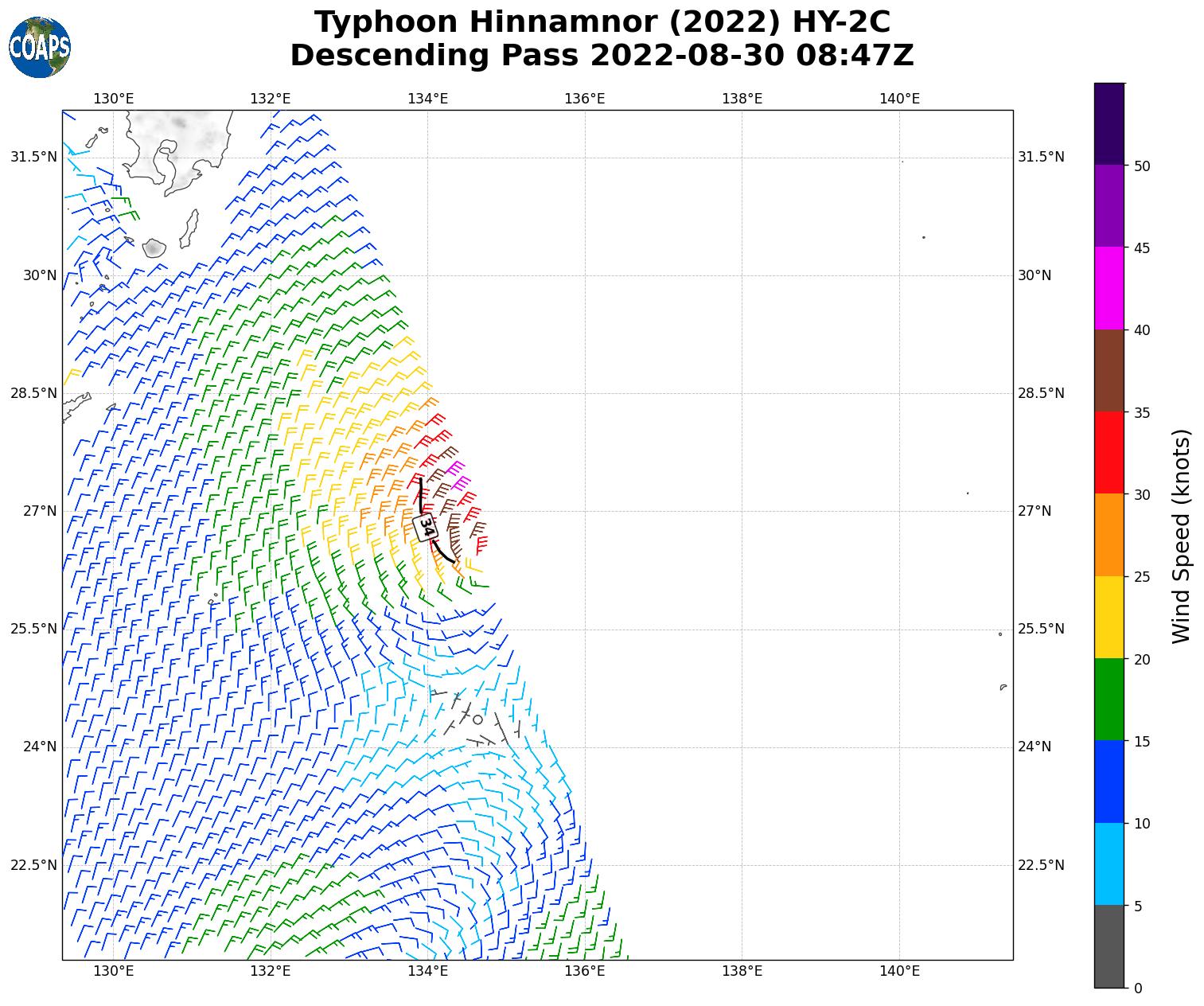
Task: Click the 138°E label on top axis
Action: pyautogui.click(x=742, y=99)
